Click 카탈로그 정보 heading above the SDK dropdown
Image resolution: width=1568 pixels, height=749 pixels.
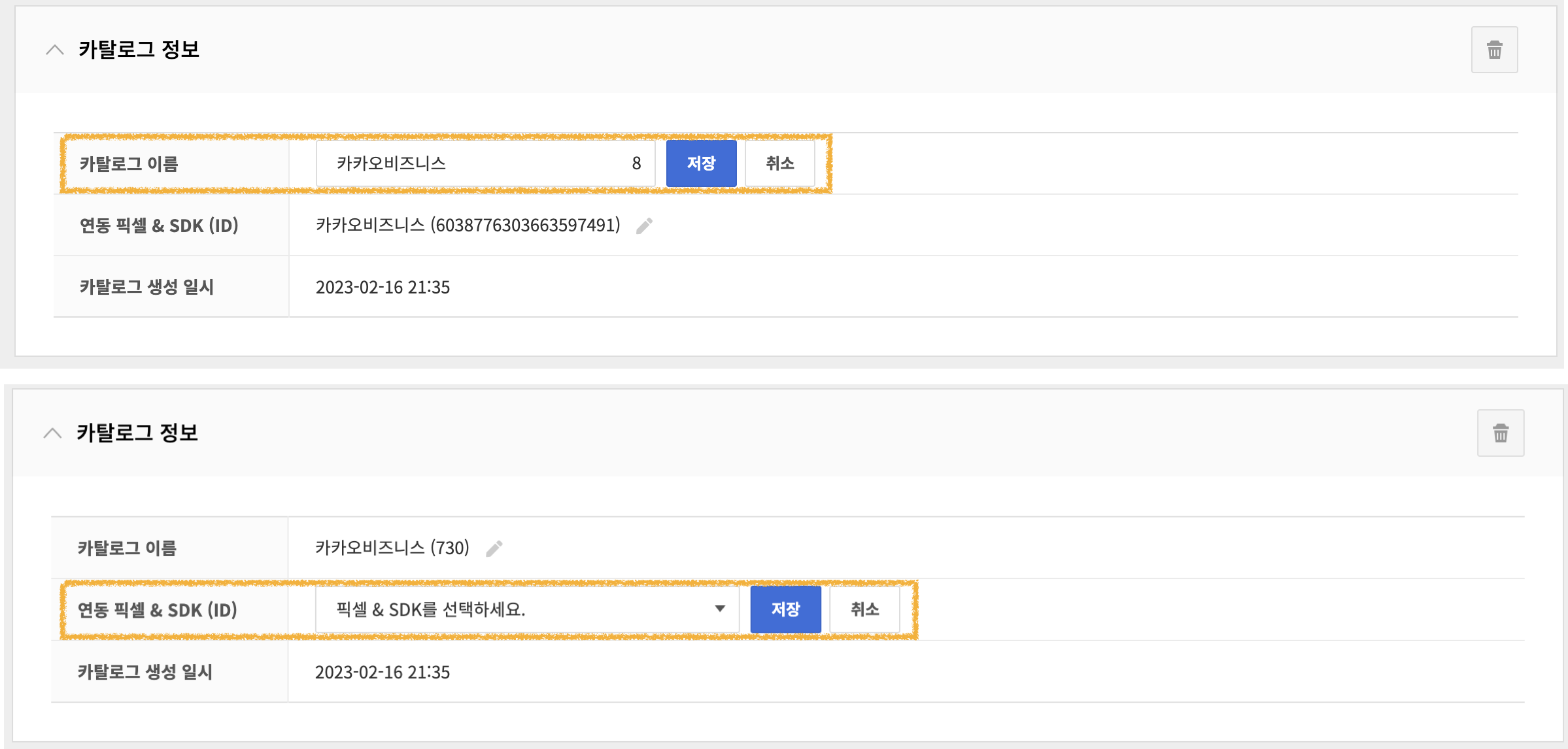137,433
